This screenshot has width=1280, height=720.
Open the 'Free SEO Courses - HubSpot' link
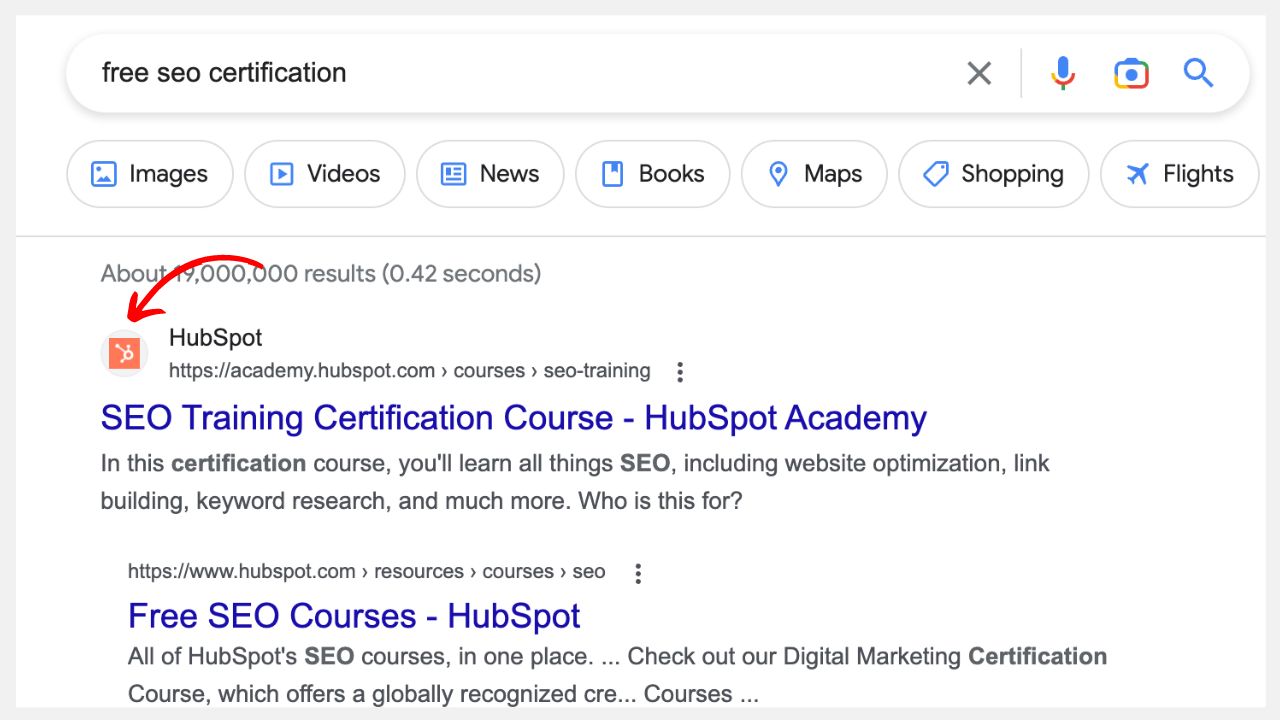pos(354,615)
